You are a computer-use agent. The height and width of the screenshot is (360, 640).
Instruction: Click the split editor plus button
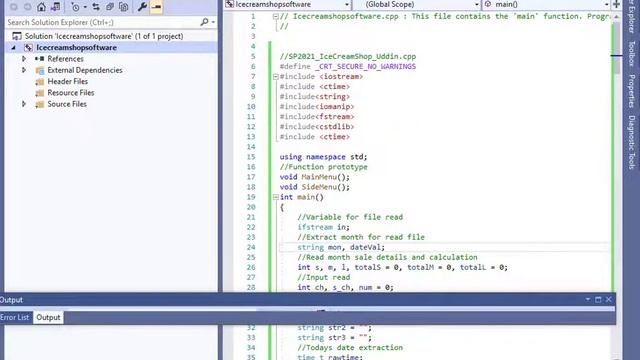[616, 4]
